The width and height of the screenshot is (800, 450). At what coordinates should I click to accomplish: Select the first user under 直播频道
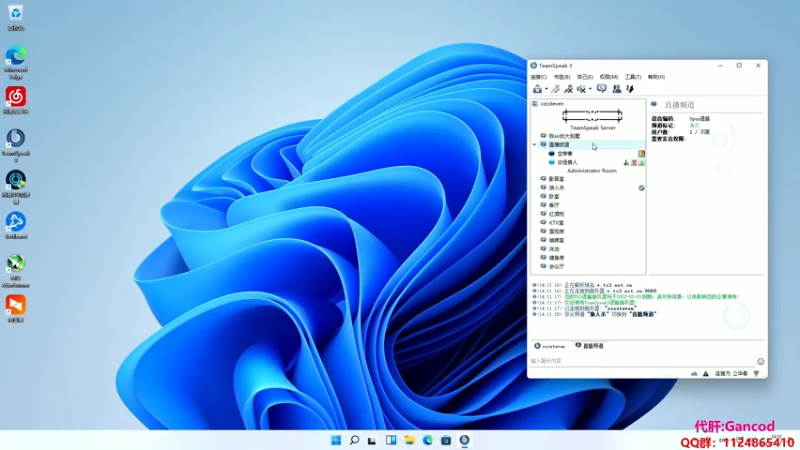point(565,154)
